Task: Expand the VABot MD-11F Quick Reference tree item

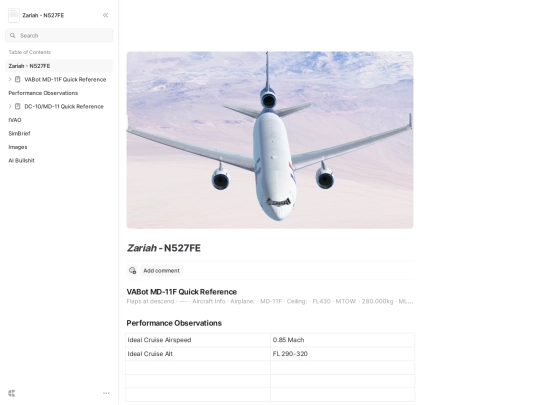Action: pos(10,79)
